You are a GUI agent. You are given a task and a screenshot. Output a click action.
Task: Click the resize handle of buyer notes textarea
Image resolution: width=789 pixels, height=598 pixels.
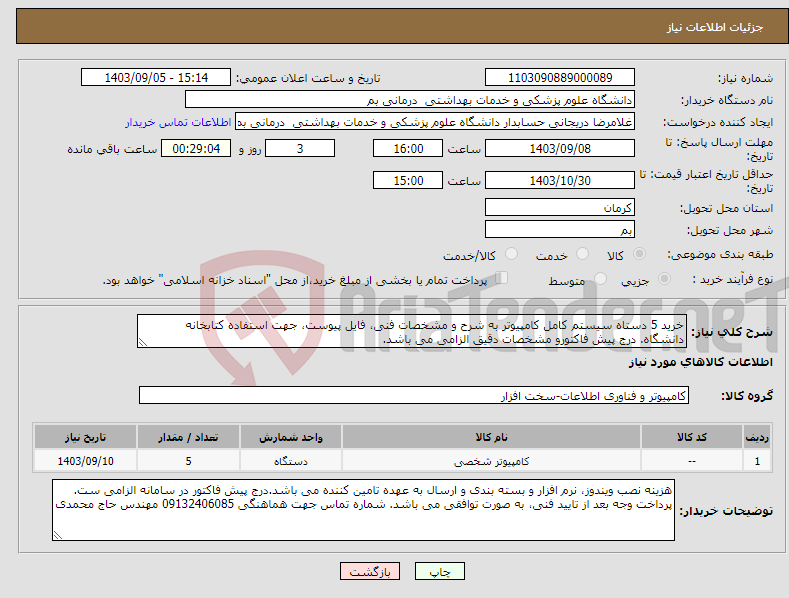click(58, 535)
